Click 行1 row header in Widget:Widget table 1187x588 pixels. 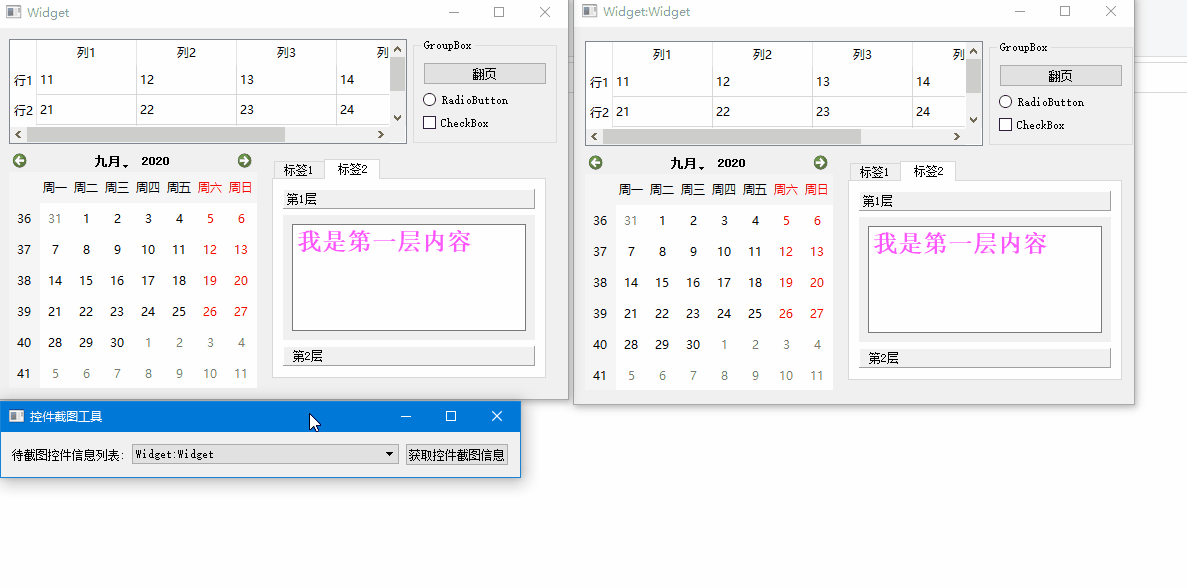[x=600, y=82]
